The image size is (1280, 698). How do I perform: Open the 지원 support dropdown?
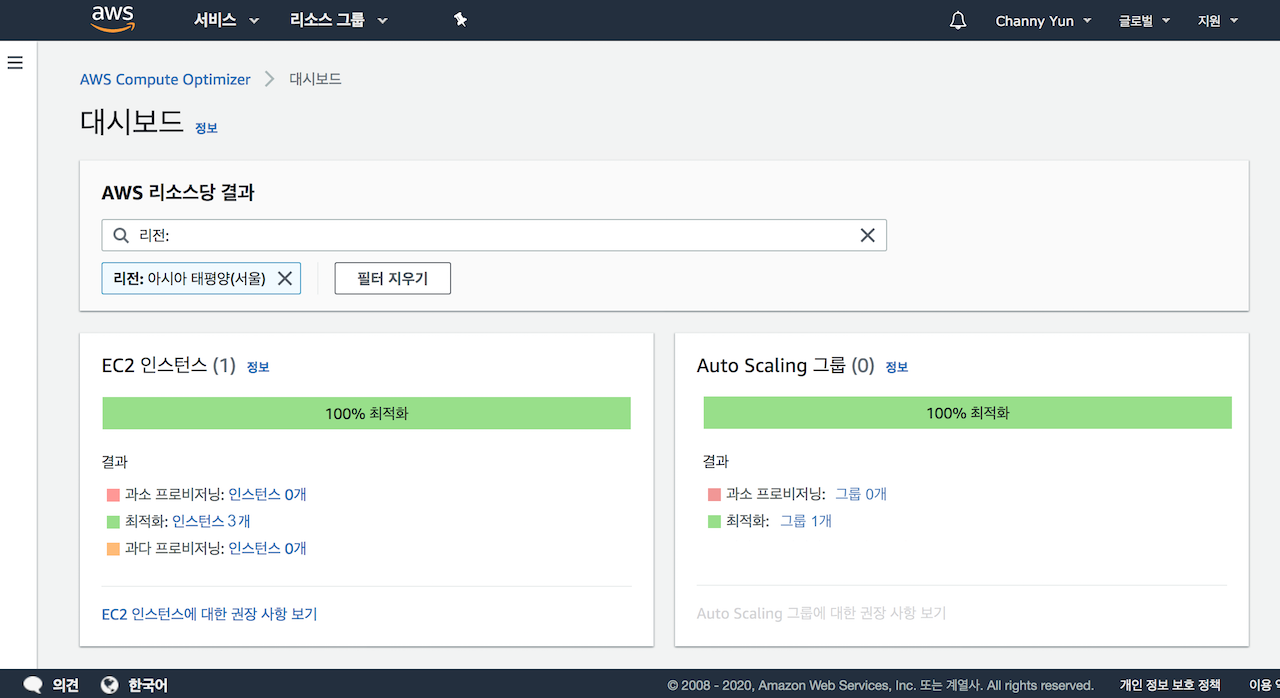click(1218, 21)
